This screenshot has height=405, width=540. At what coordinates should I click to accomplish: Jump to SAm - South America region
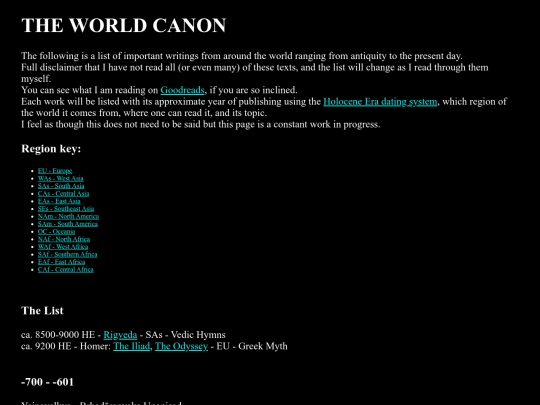point(68,224)
